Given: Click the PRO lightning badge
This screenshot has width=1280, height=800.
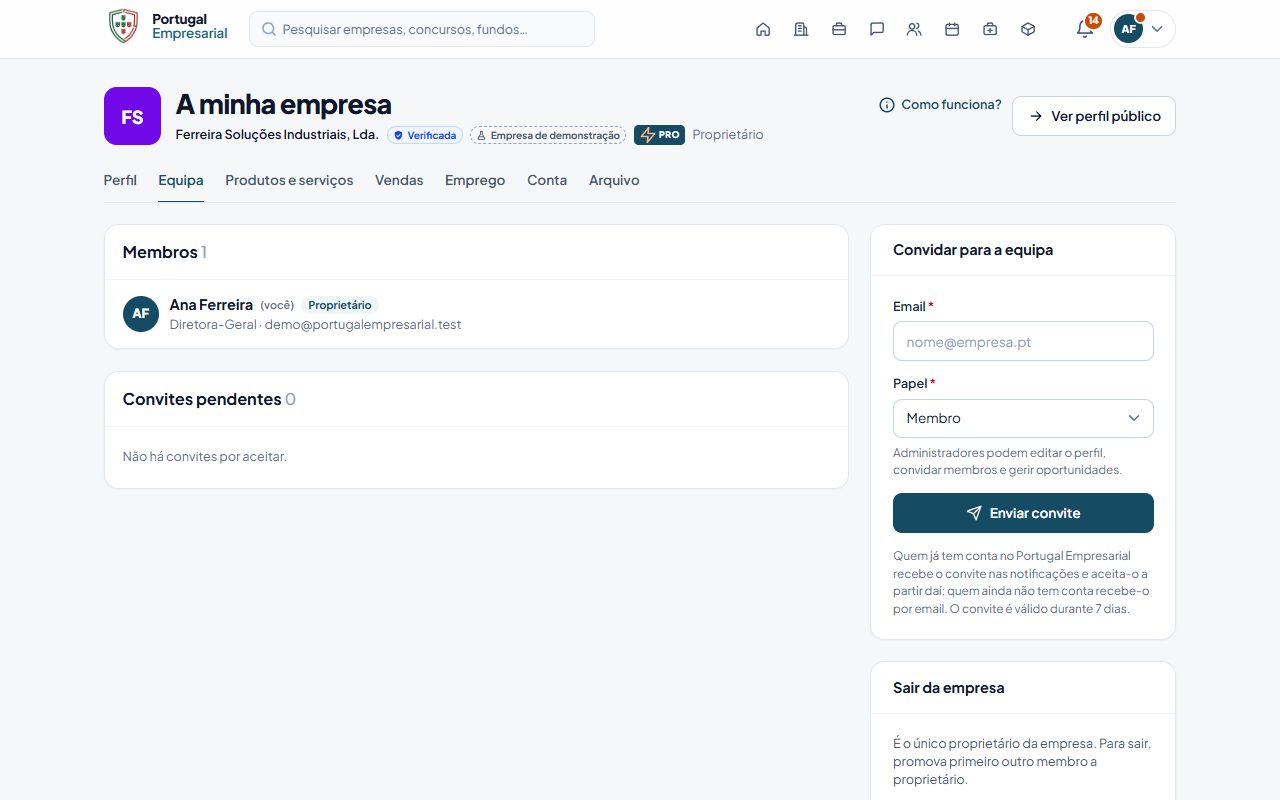Looking at the screenshot, I should [659, 135].
